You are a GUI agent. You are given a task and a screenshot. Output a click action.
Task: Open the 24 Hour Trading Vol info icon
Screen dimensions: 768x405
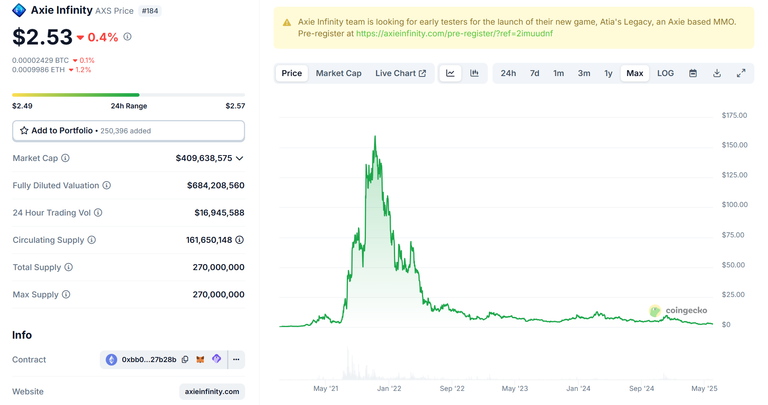pos(98,213)
